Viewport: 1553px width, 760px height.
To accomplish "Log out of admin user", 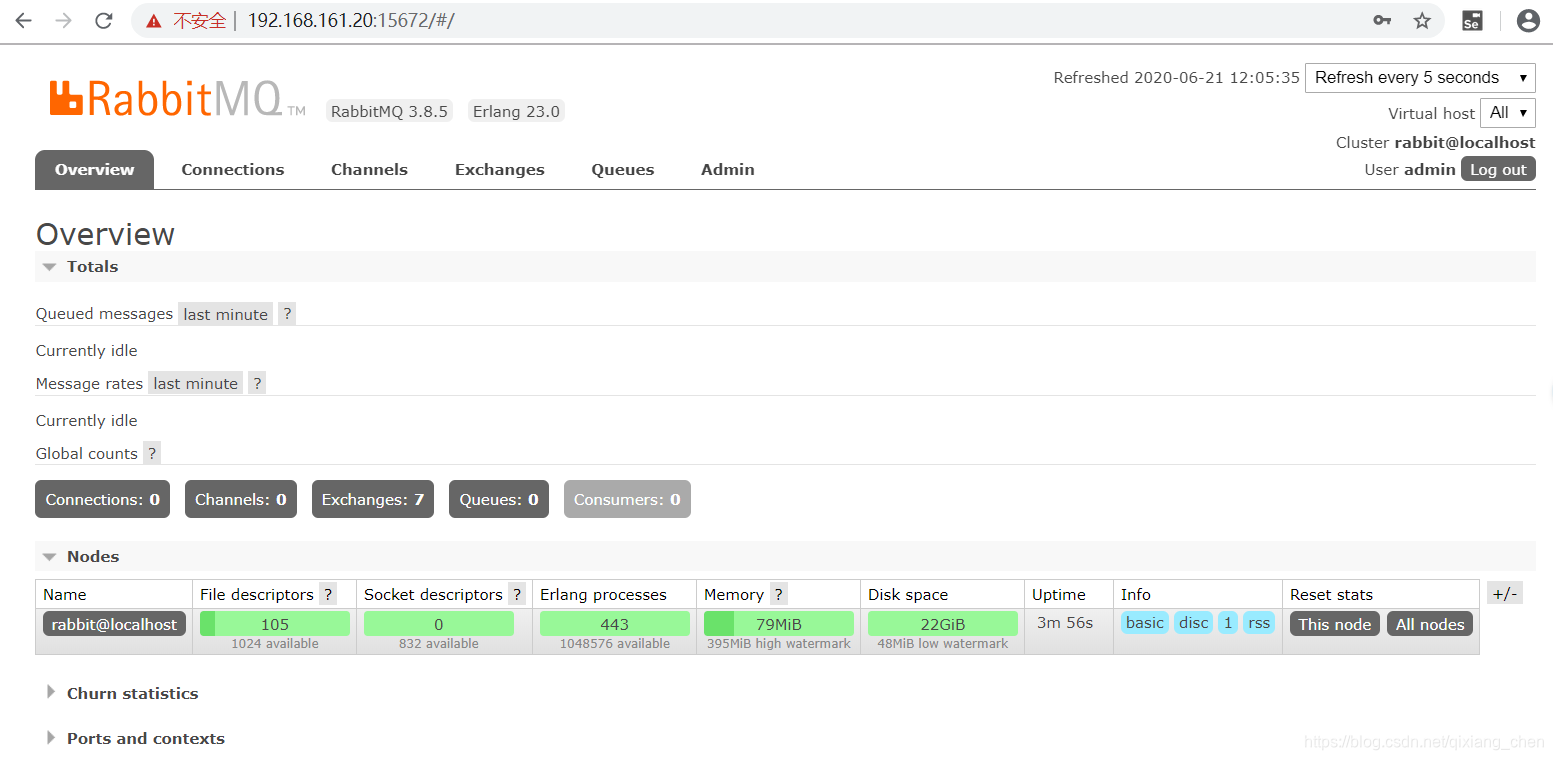I will pos(1498,169).
